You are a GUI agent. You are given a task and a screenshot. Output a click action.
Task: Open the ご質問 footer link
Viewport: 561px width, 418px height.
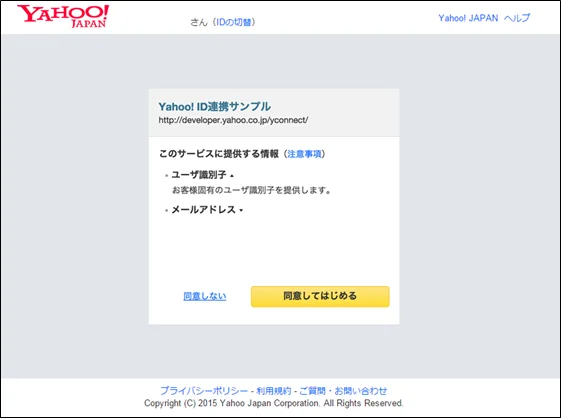click(312, 391)
